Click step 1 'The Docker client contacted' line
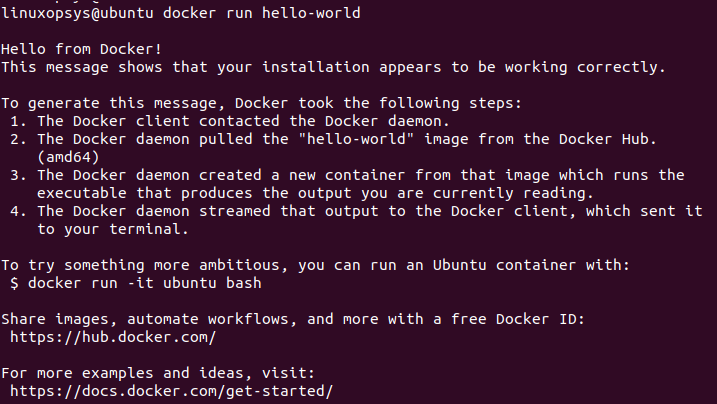717x404 pixels. 230,121
